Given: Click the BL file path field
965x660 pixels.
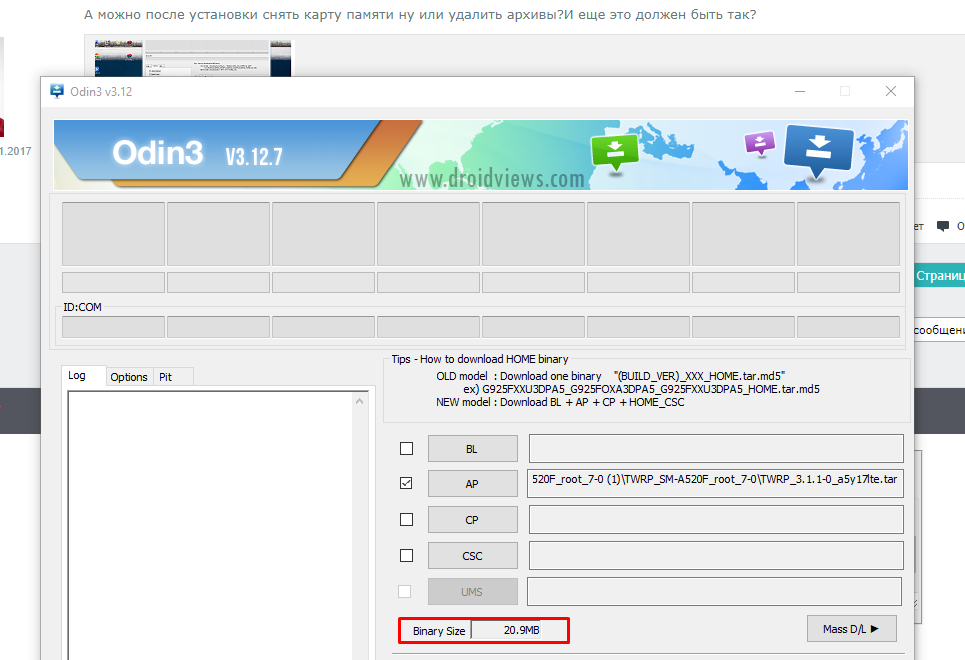Looking at the screenshot, I should pyautogui.click(x=716, y=449).
